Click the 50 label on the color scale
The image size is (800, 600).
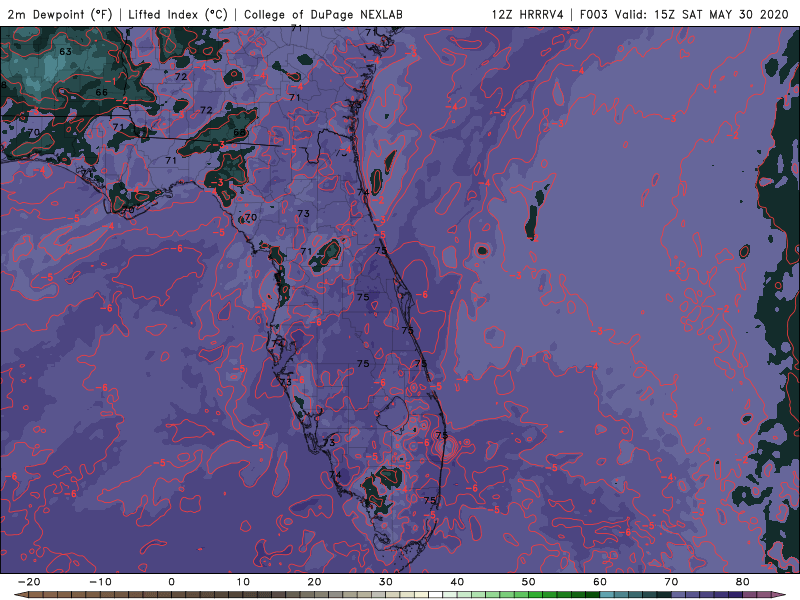pos(529,582)
